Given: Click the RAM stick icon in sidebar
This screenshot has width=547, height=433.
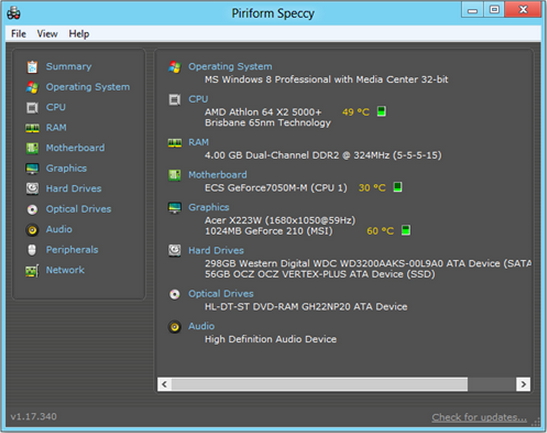Looking at the screenshot, I should coord(32,128).
